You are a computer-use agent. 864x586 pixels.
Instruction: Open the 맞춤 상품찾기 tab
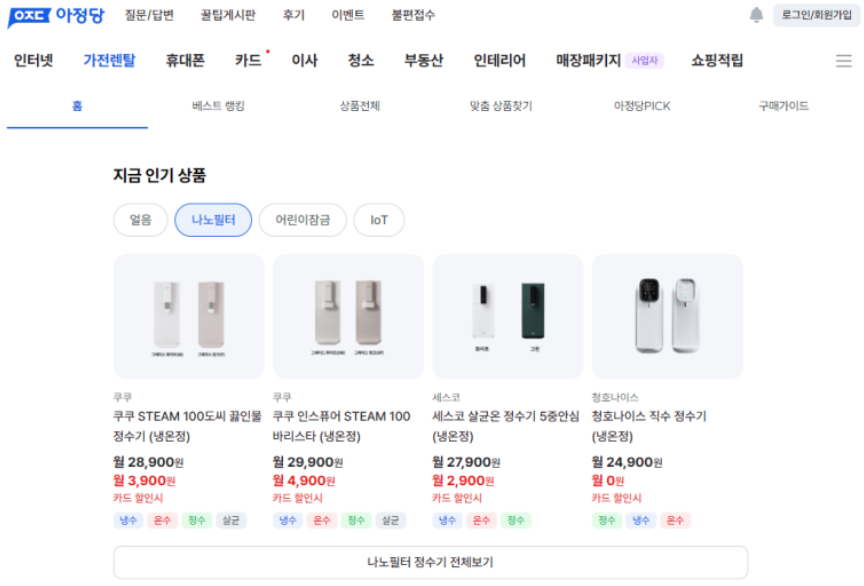pos(500,106)
